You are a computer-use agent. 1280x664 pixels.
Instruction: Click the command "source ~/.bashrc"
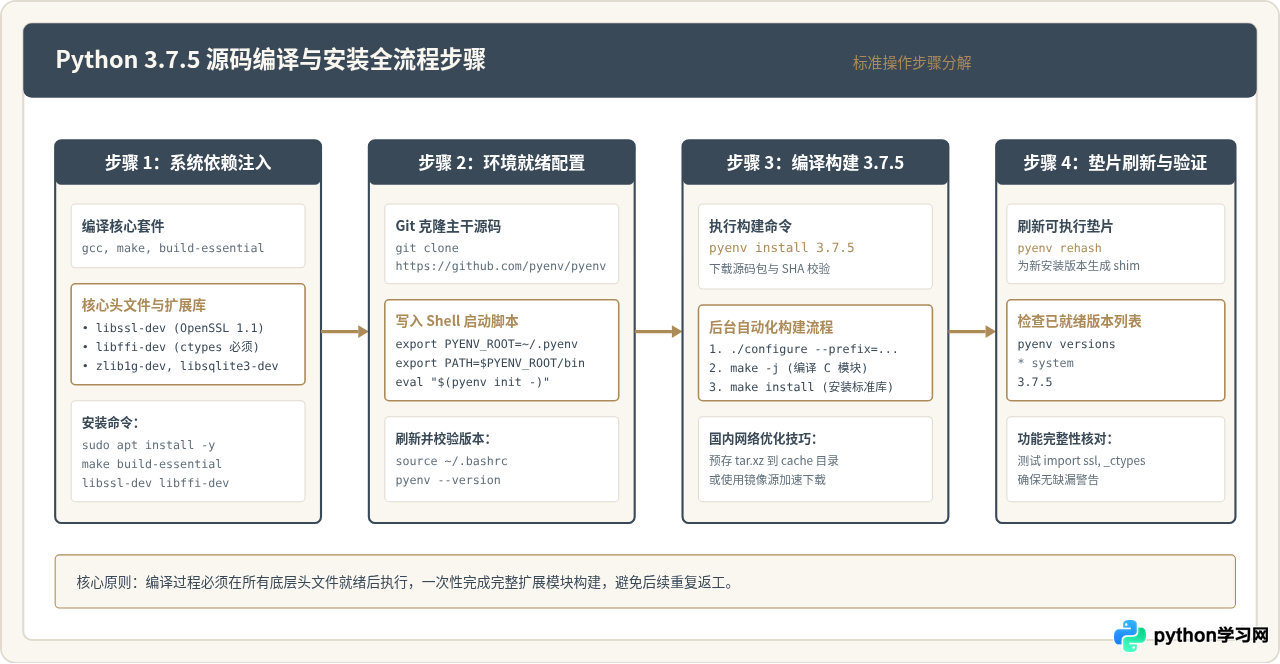click(452, 461)
